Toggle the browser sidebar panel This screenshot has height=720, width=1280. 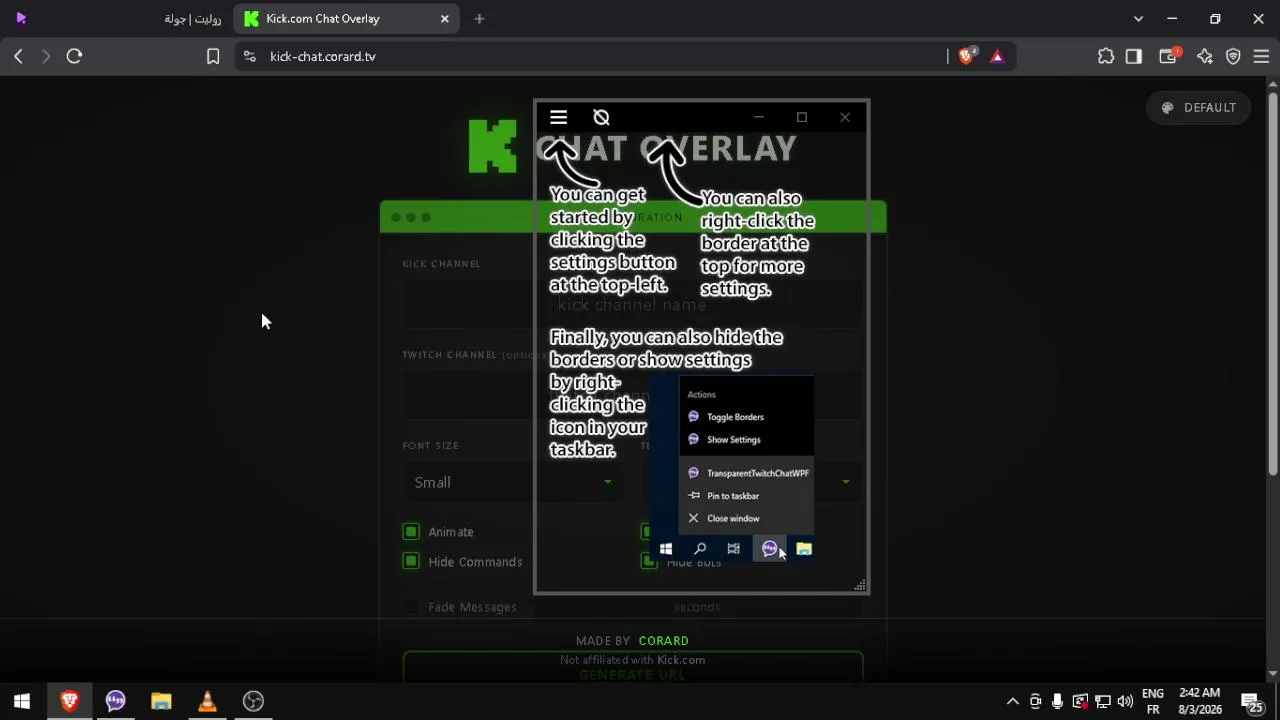[1134, 57]
